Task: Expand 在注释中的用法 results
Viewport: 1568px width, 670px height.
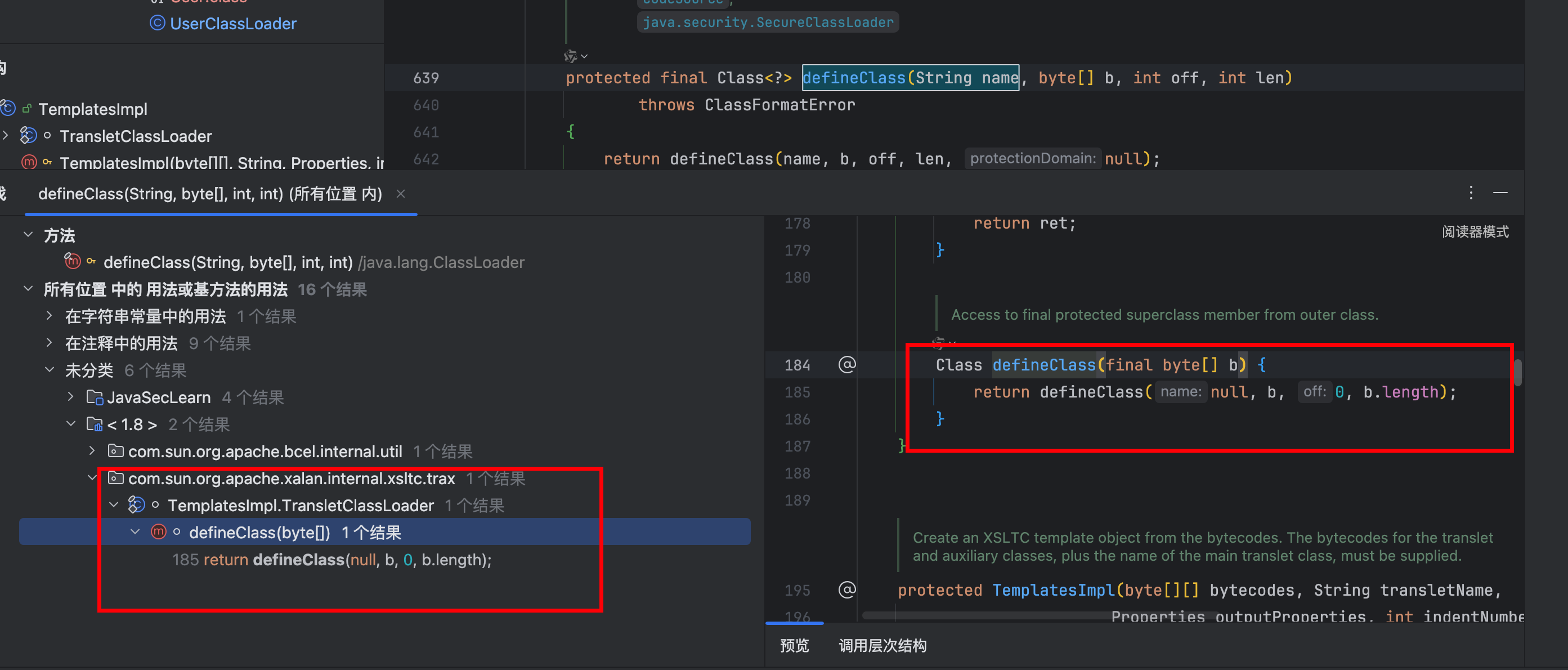Action: coord(50,342)
